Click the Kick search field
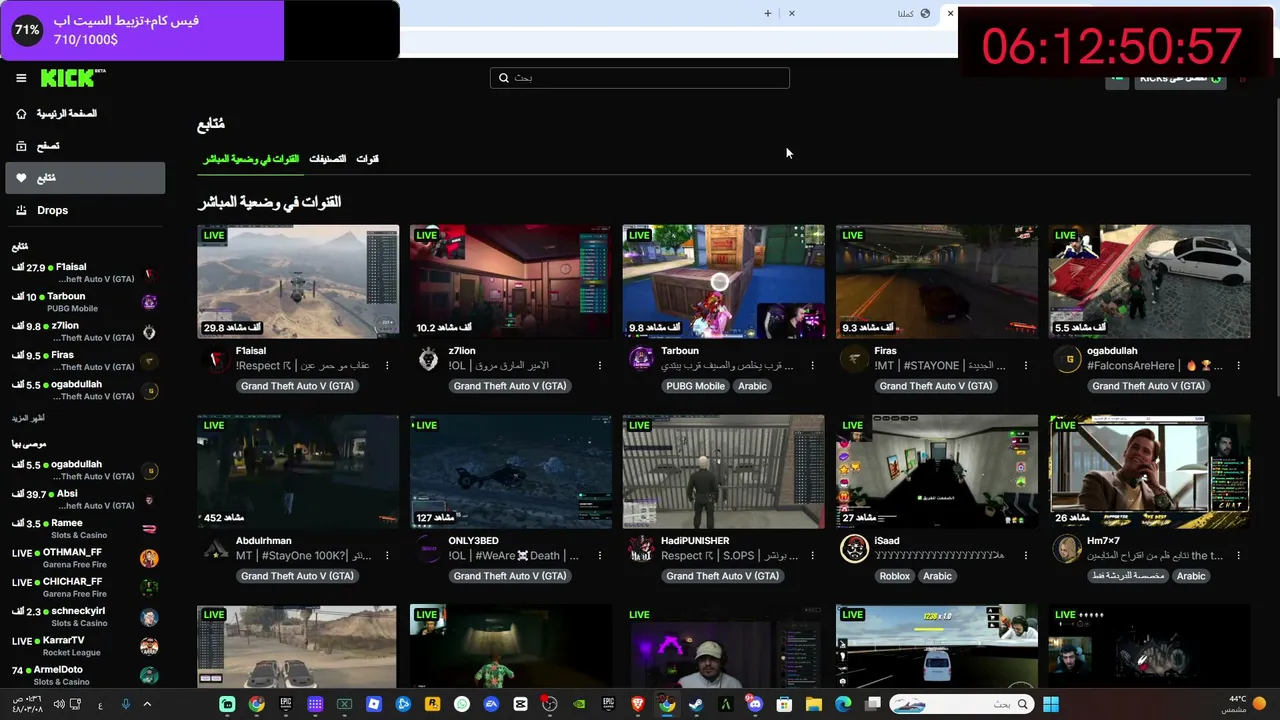1280x720 pixels. pyautogui.click(x=640, y=78)
